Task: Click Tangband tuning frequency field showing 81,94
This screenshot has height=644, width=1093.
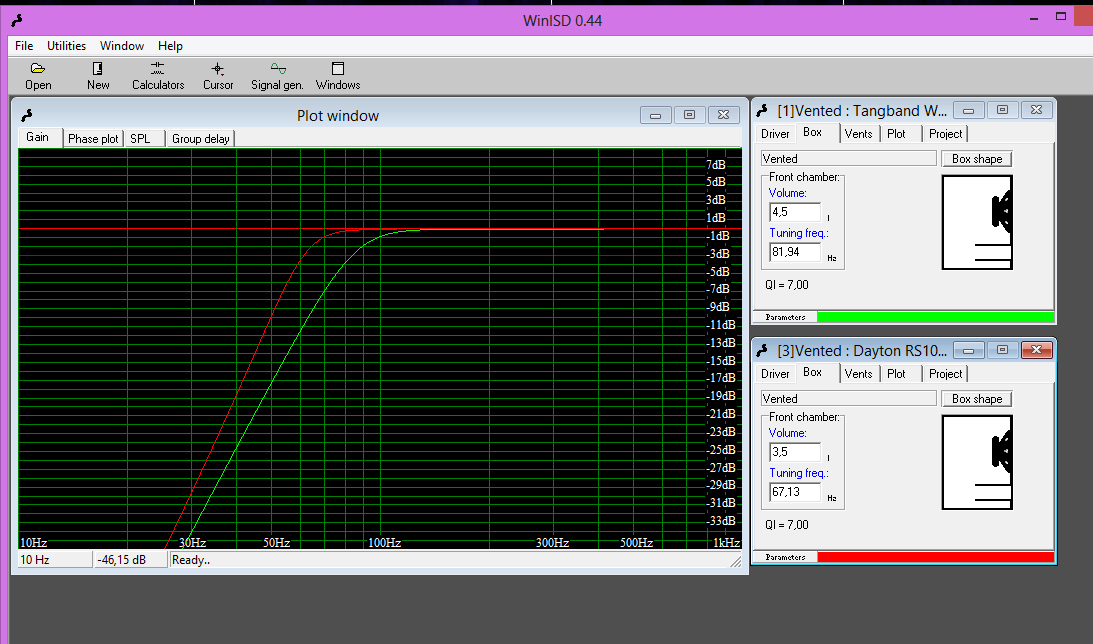Action: point(794,253)
